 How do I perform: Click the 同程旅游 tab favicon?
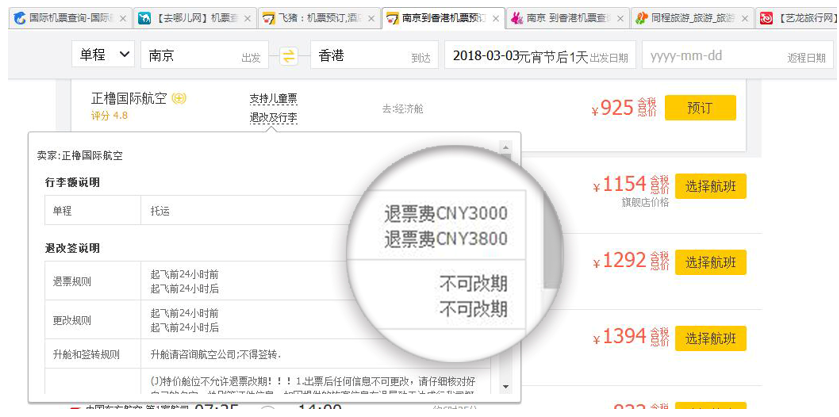(641, 19)
